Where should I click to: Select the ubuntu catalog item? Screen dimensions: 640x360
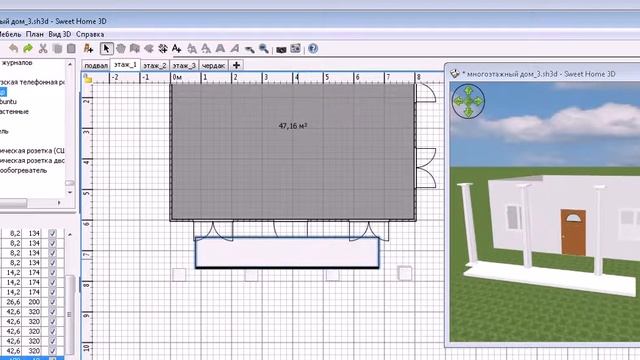pyautogui.click(x=8, y=102)
